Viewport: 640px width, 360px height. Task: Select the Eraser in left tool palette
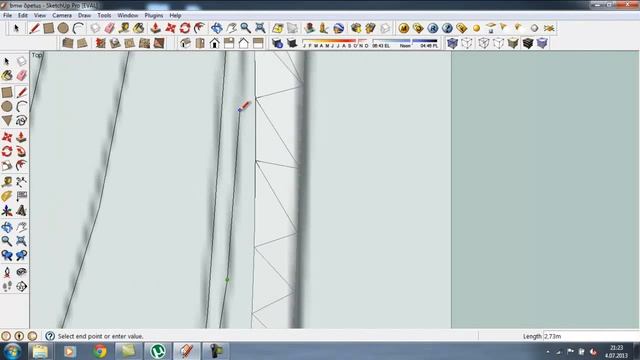(22, 75)
